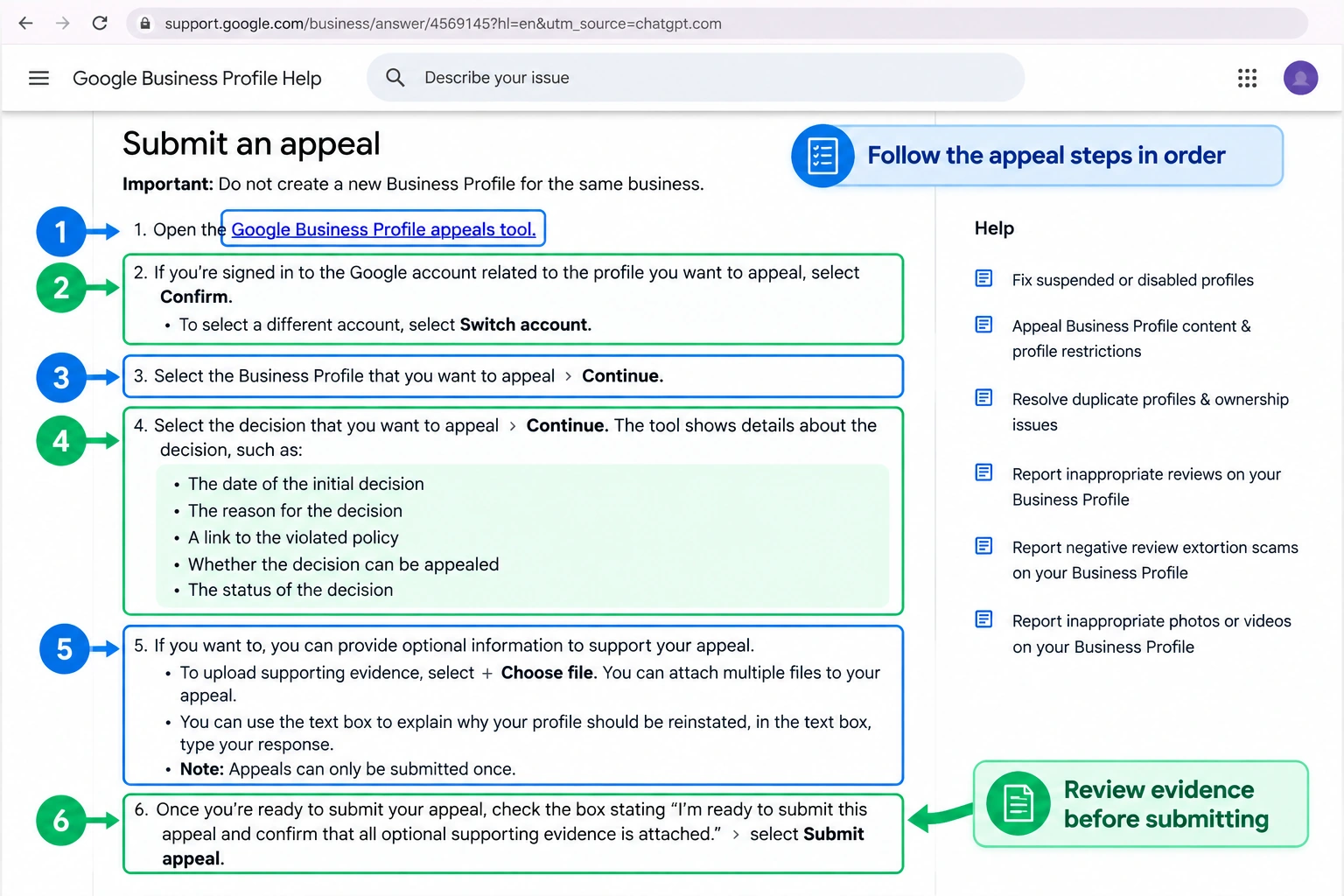Open Resolve duplicate profiles & ownership issues
1344x896 pixels.
point(1150,411)
